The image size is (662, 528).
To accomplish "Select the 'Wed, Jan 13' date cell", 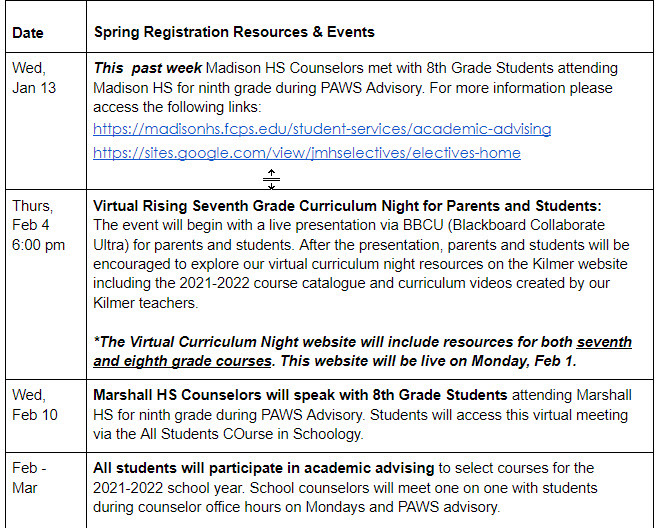I will 32,77.
